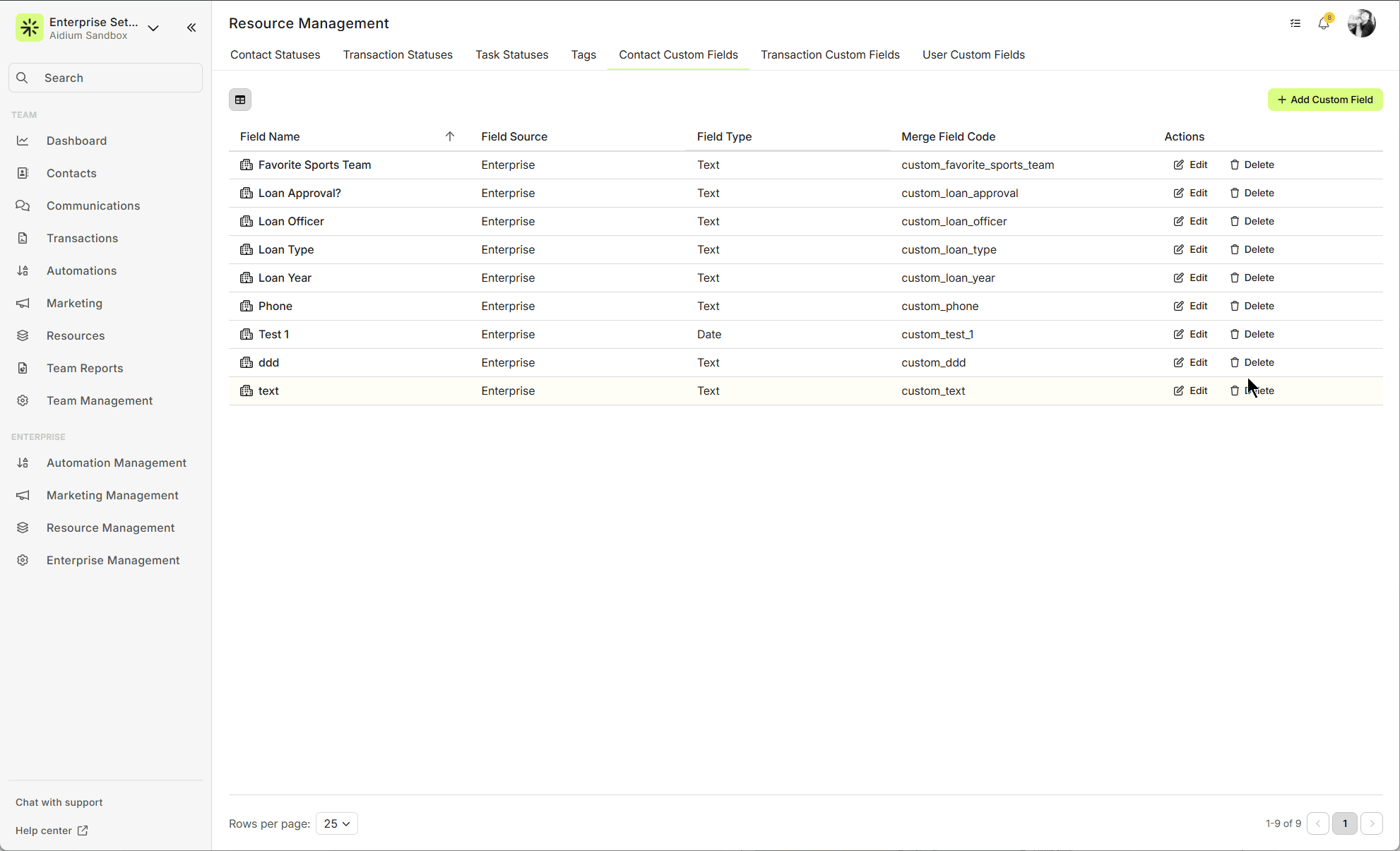Go to the next page arrow
1400x851 pixels.
[1372, 823]
